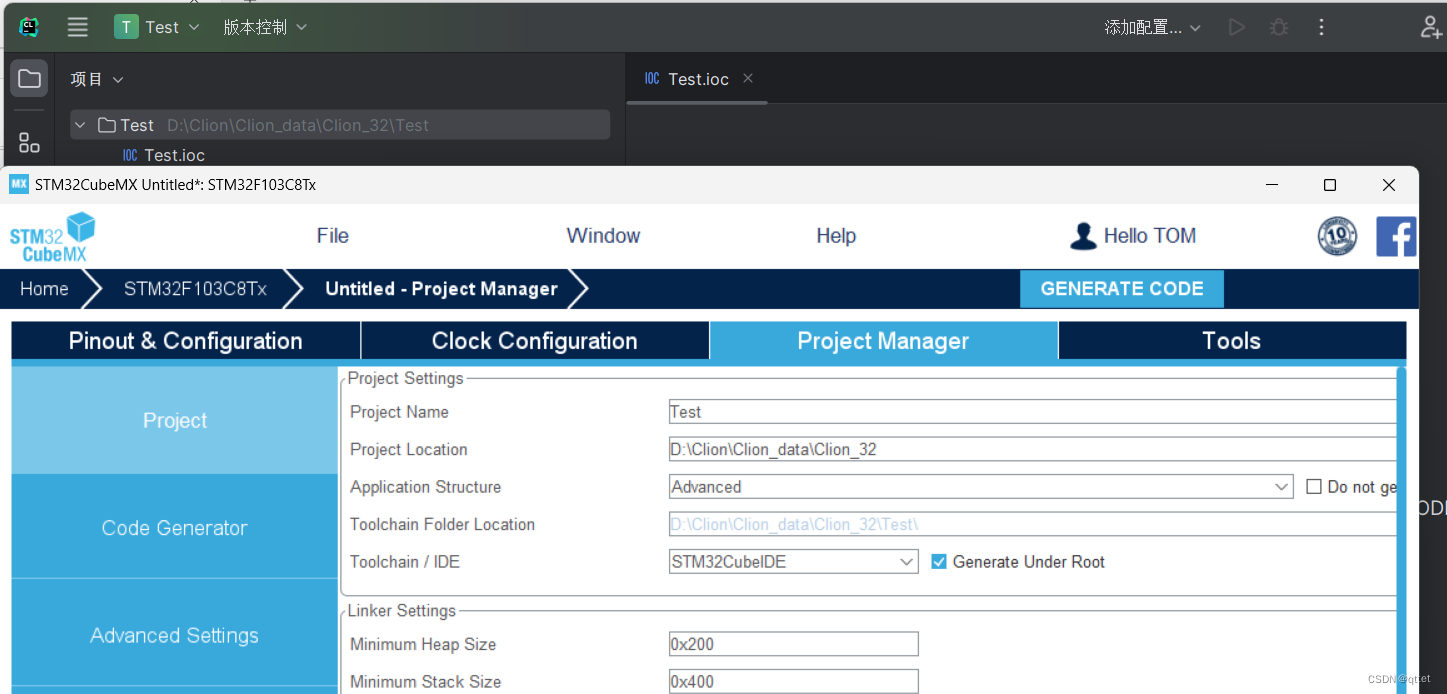Viewport: 1447px width, 694px height.
Task: Open the Test project dropdown in CLion
Action: [x=157, y=27]
